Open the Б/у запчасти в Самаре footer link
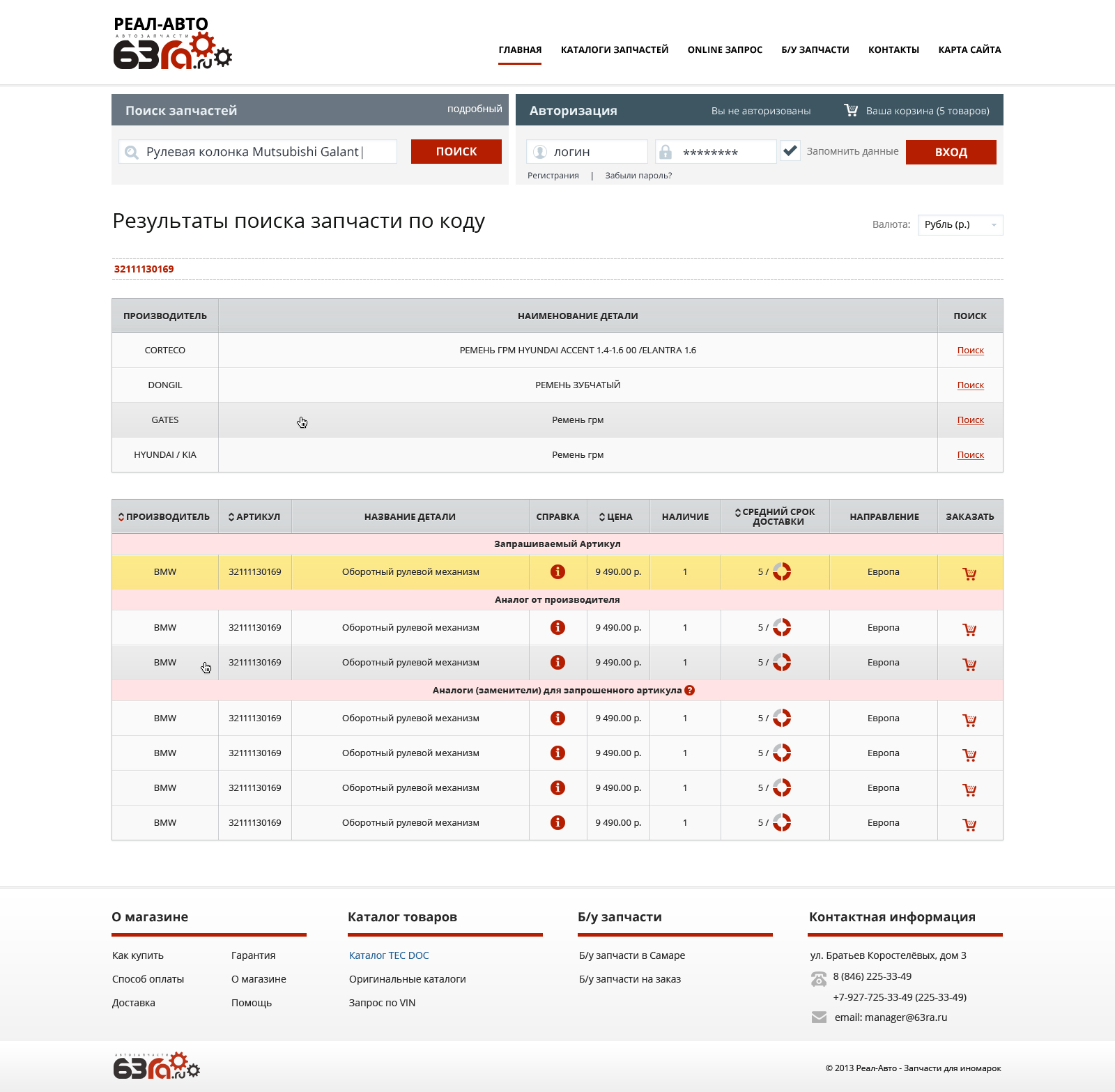The width and height of the screenshot is (1115, 1092). (x=632, y=955)
